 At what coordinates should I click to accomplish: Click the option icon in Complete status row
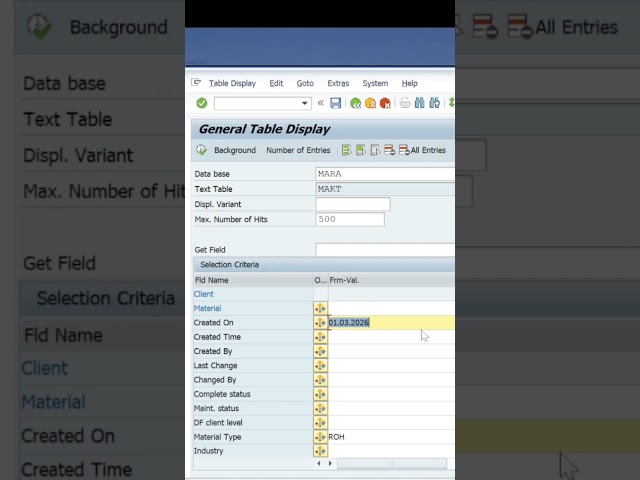pos(320,394)
